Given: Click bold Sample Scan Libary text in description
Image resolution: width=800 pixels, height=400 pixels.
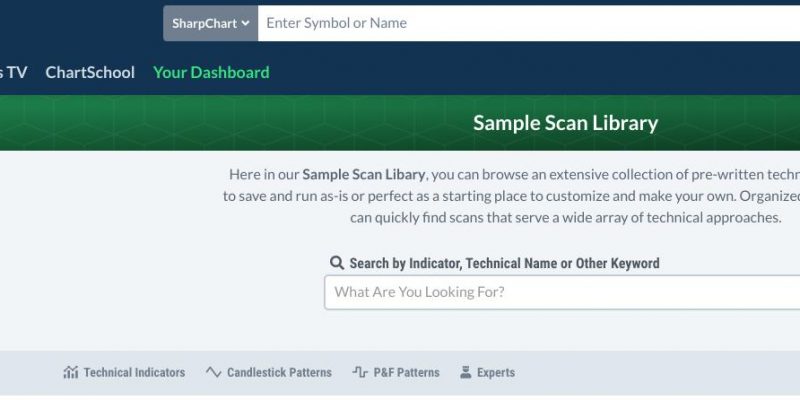Looking at the screenshot, I should tap(363, 174).
